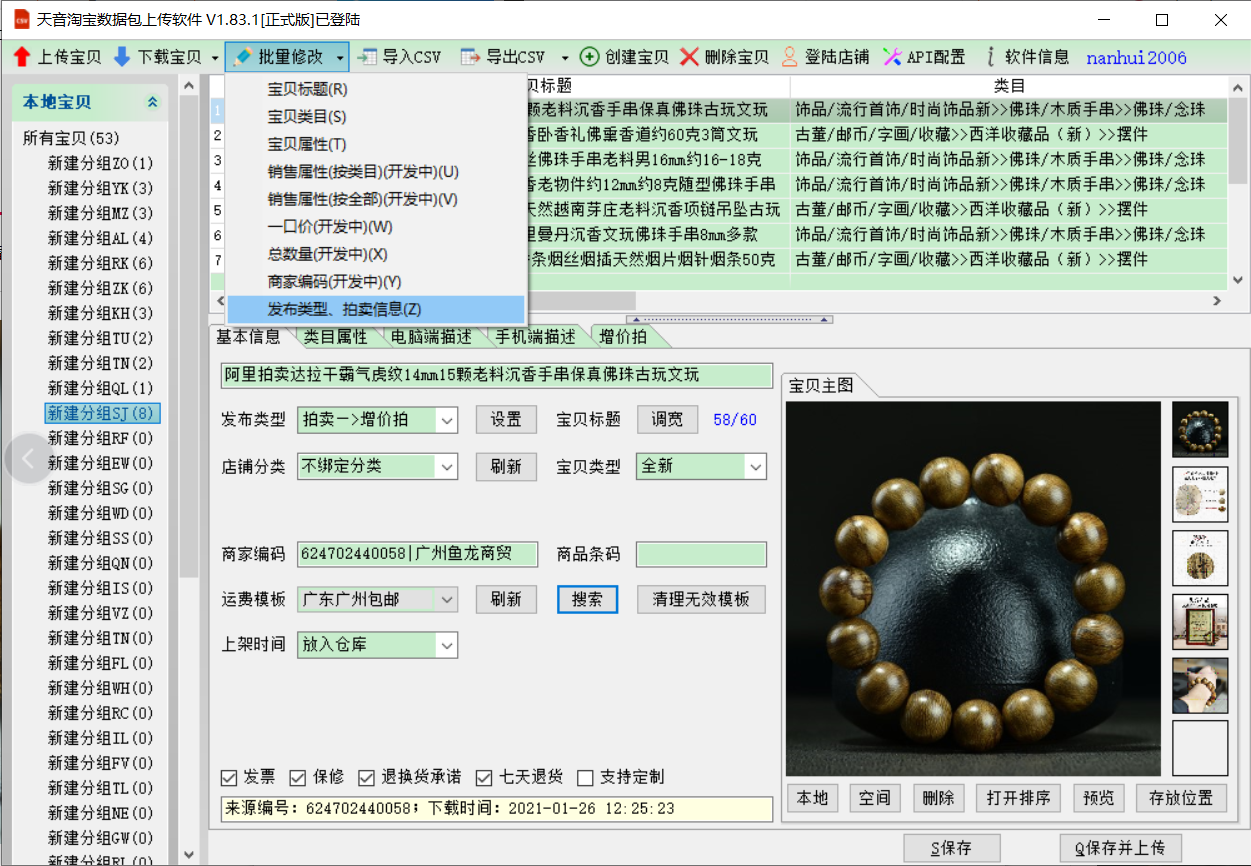Toggle the 七天退货 checkbox
The height and width of the screenshot is (866, 1251).
[485, 778]
